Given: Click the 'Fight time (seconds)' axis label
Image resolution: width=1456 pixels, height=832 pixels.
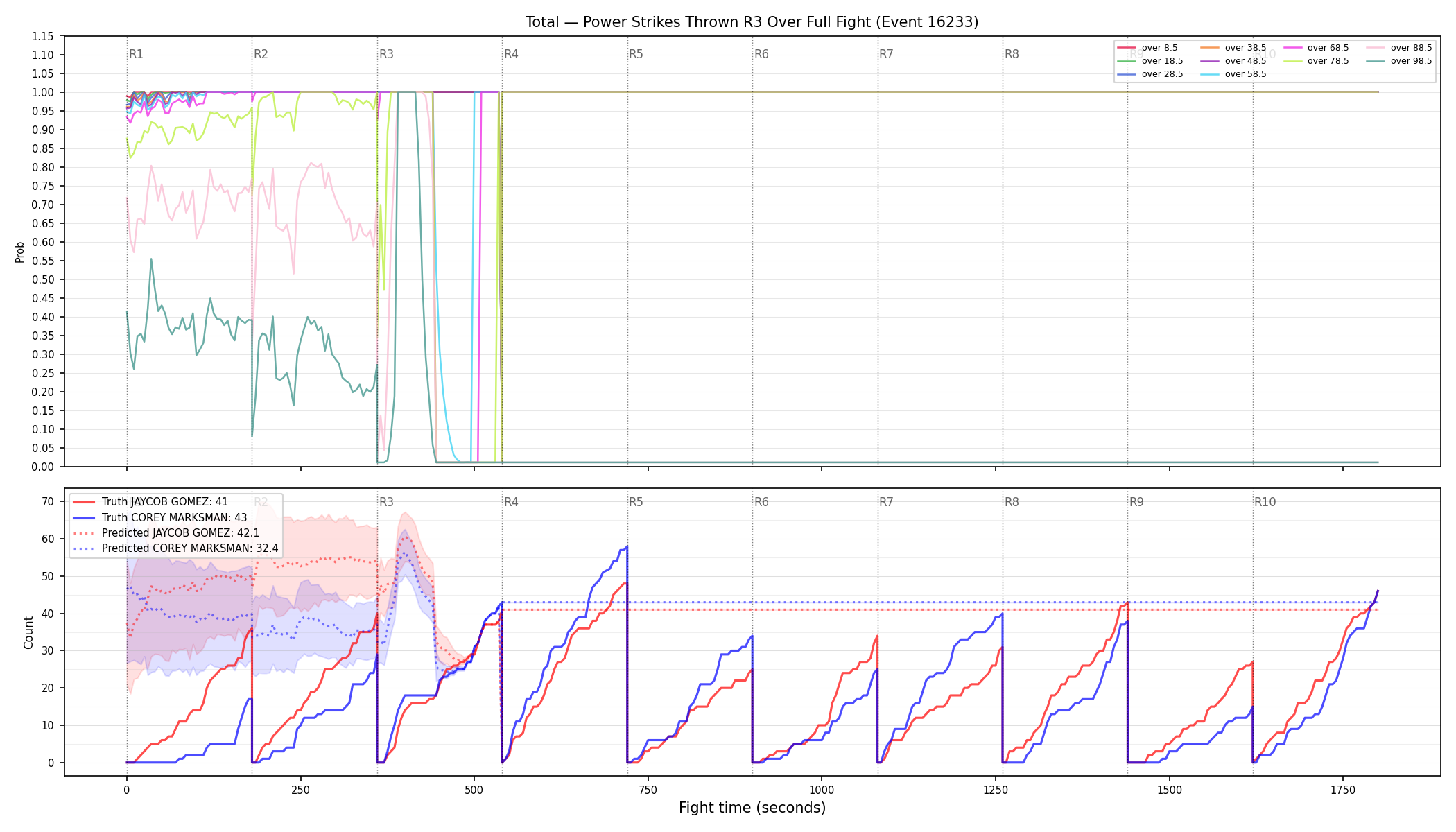Looking at the screenshot, I should click(x=752, y=808).
